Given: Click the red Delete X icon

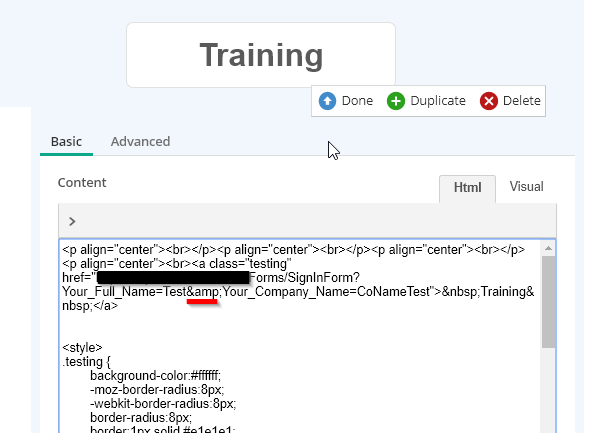Looking at the screenshot, I should [488, 101].
